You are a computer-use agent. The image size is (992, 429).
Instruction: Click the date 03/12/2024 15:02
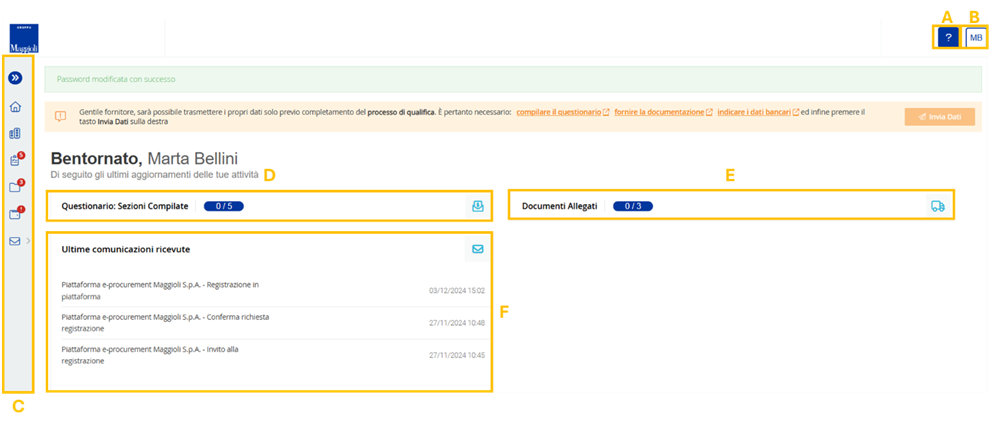457,290
